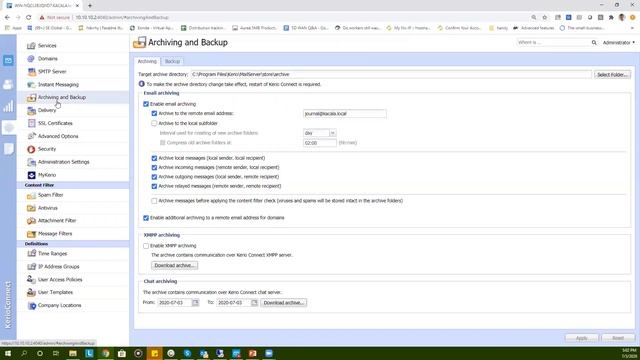Open Administration Settings icon
Screen dimensions: 640x360
pyautogui.click(x=31, y=162)
